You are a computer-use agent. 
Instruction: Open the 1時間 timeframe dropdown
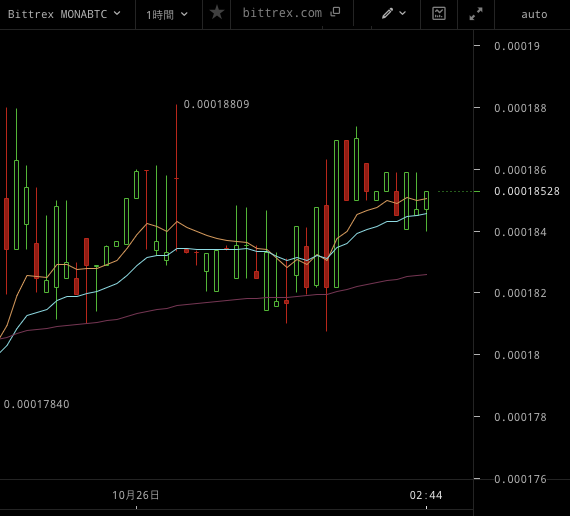click(167, 15)
